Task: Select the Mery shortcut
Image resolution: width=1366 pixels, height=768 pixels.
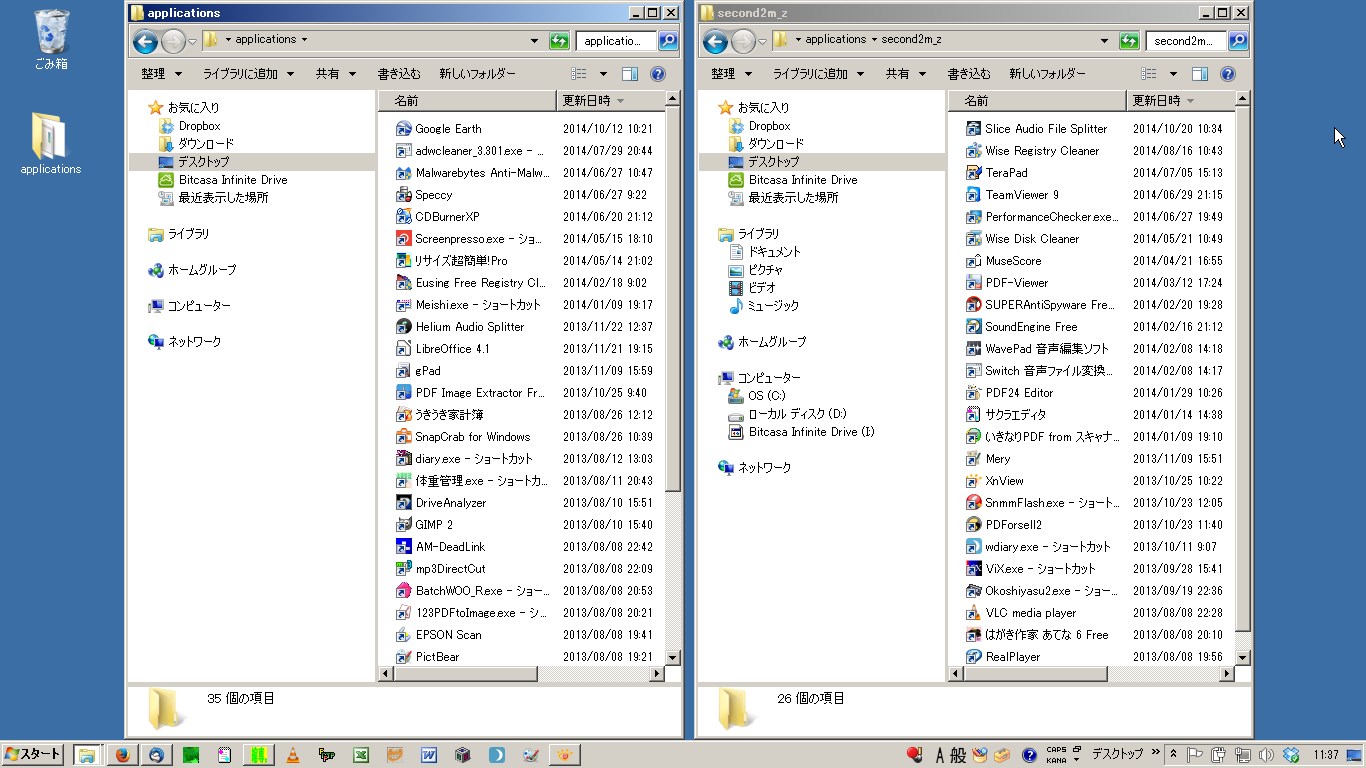Action: coord(989,459)
